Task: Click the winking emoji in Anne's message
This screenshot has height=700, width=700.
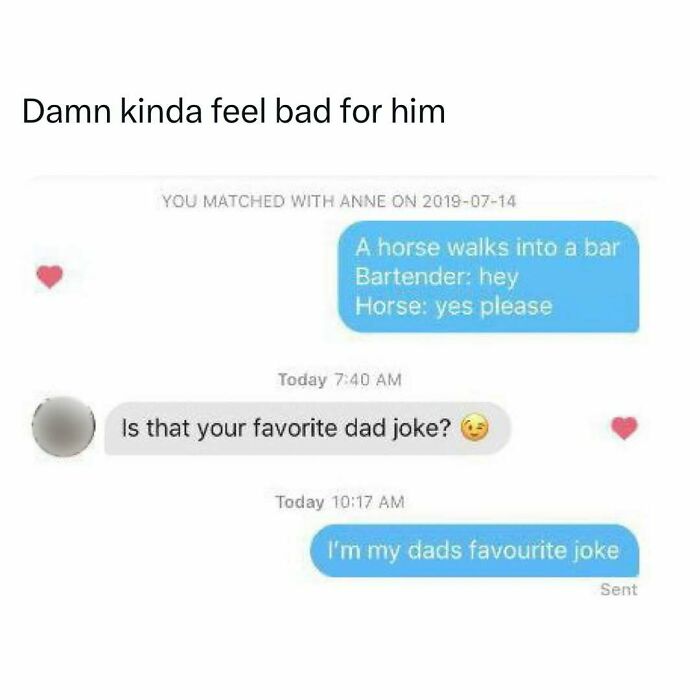Action: [x=474, y=429]
